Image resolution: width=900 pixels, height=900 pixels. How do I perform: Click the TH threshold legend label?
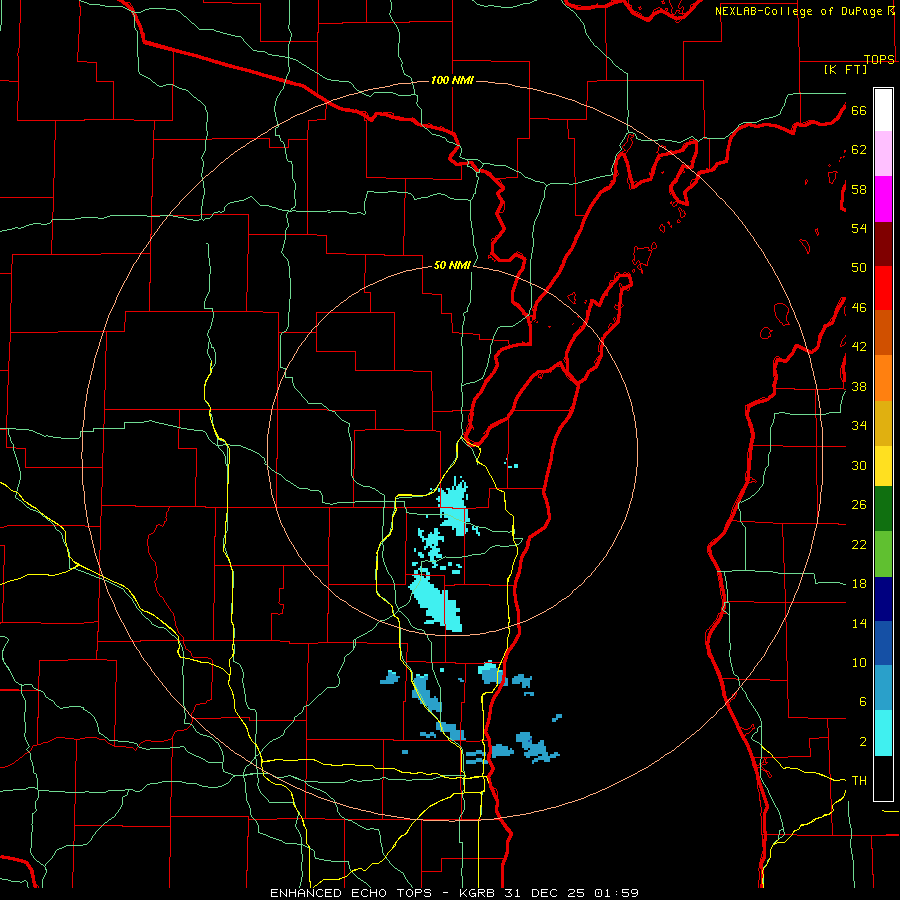859,781
